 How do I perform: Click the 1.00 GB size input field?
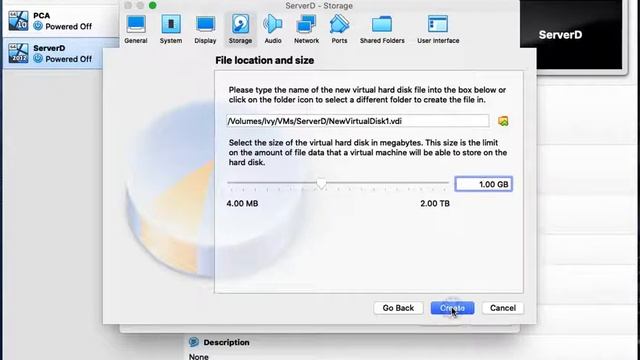coord(484,184)
